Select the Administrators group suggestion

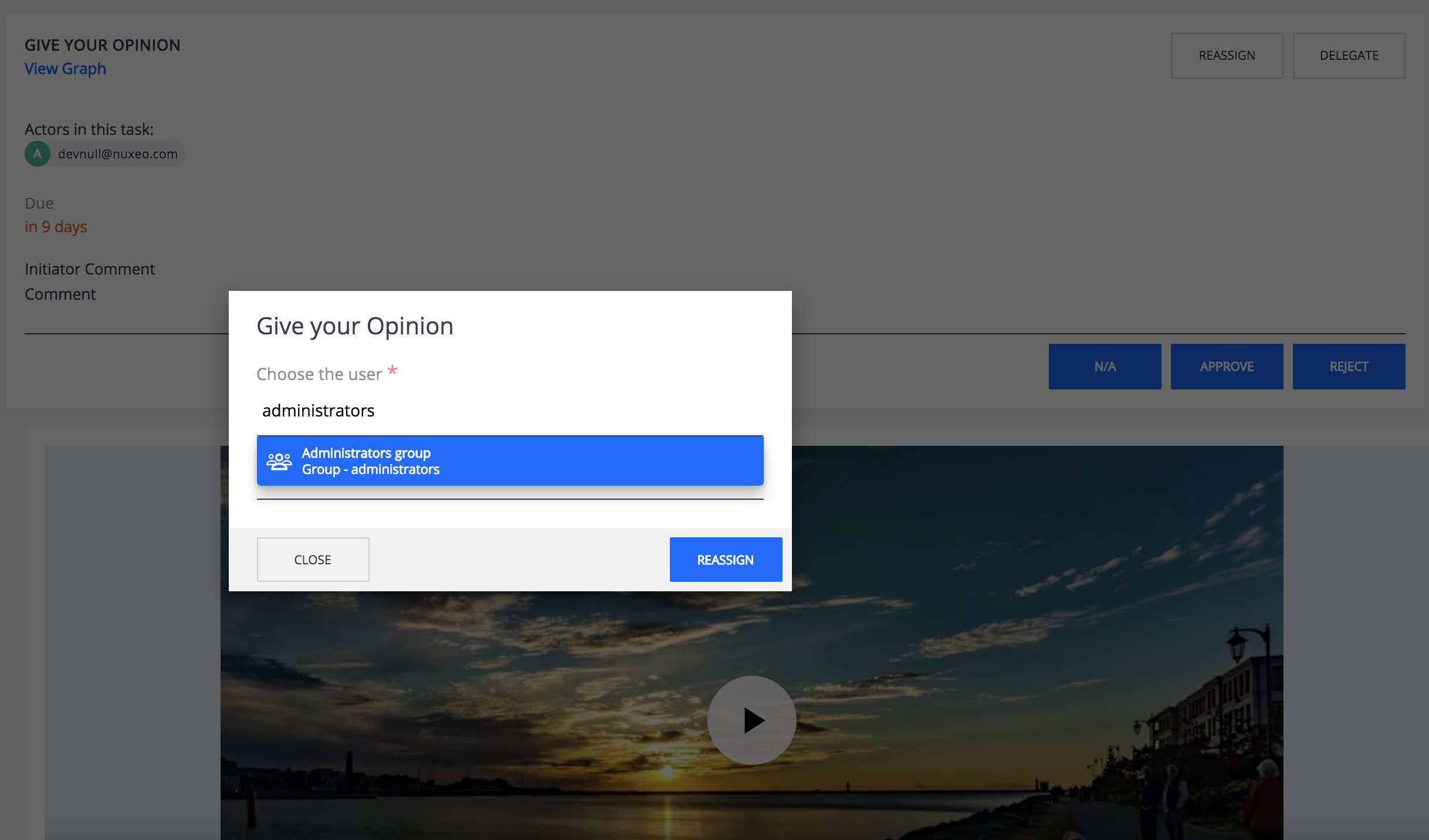pos(510,461)
